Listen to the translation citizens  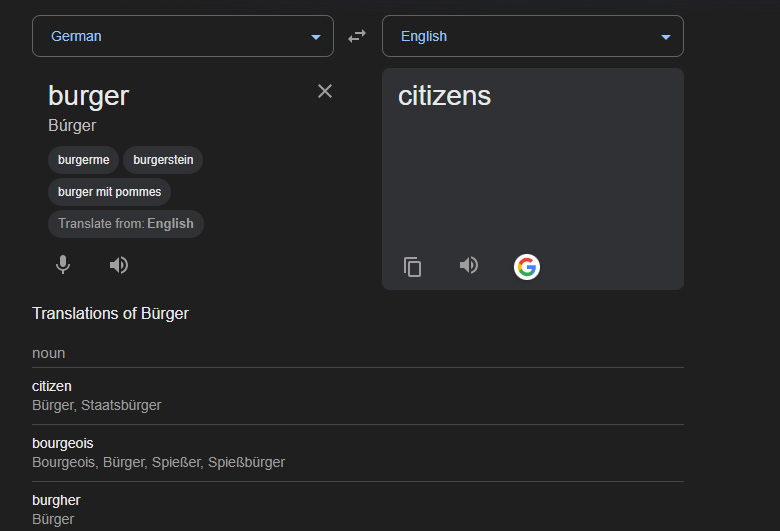point(469,265)
